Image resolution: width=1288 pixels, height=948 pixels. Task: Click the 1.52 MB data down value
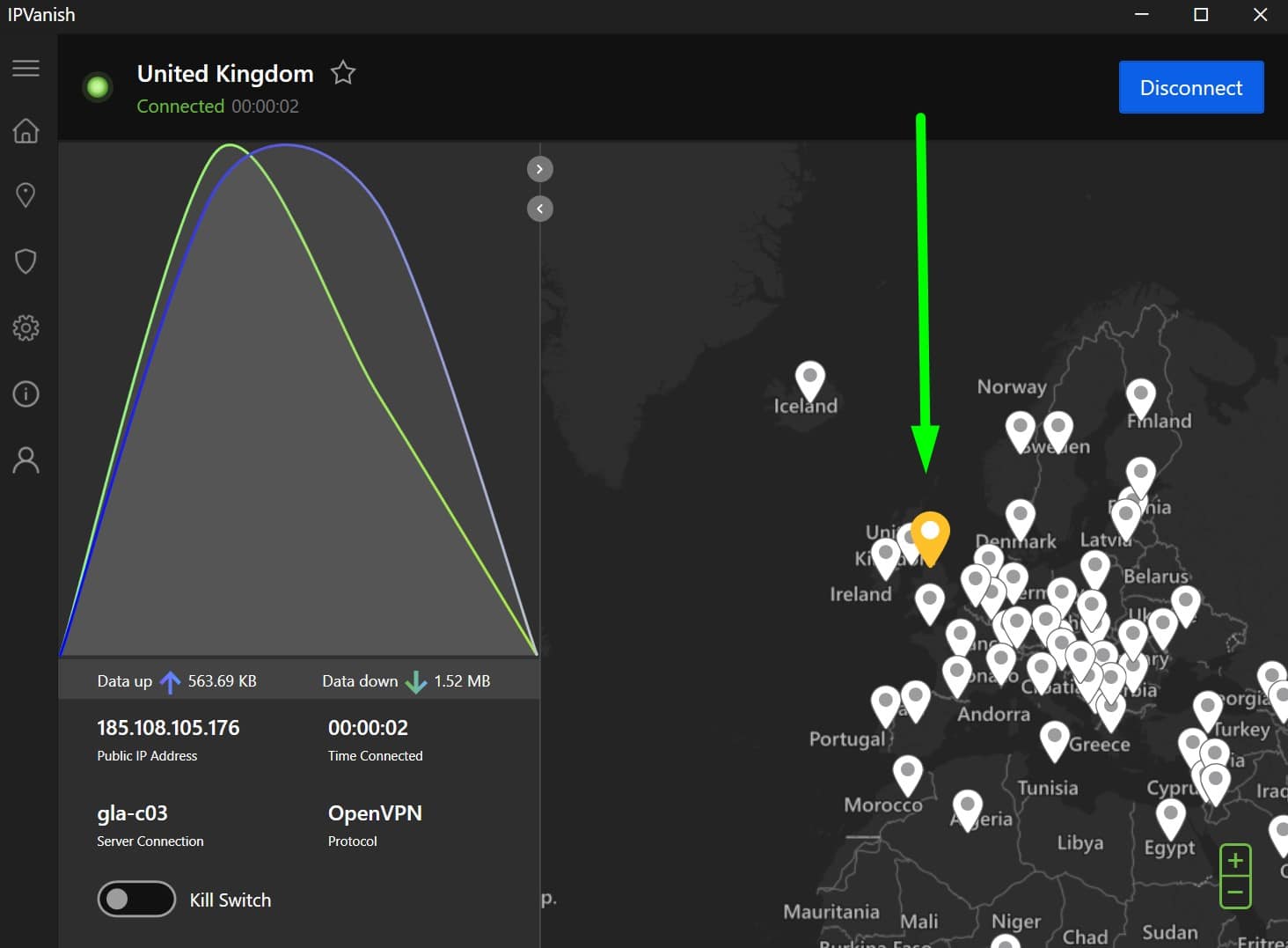pos(462,681)
